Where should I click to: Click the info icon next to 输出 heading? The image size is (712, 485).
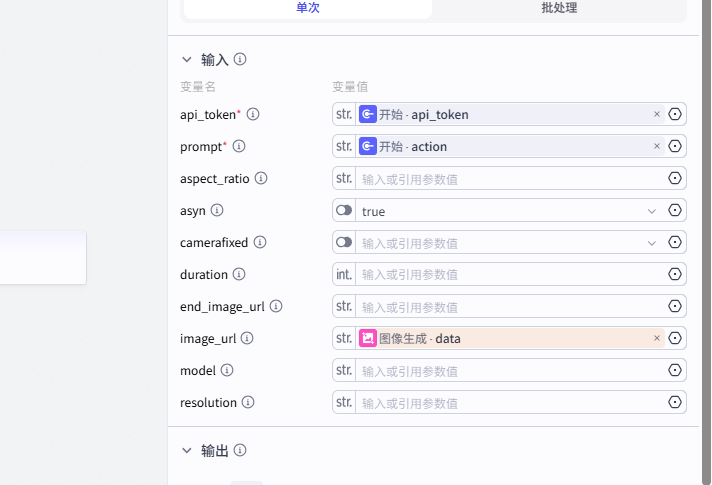pyautogui.click(x=240, y=451)
